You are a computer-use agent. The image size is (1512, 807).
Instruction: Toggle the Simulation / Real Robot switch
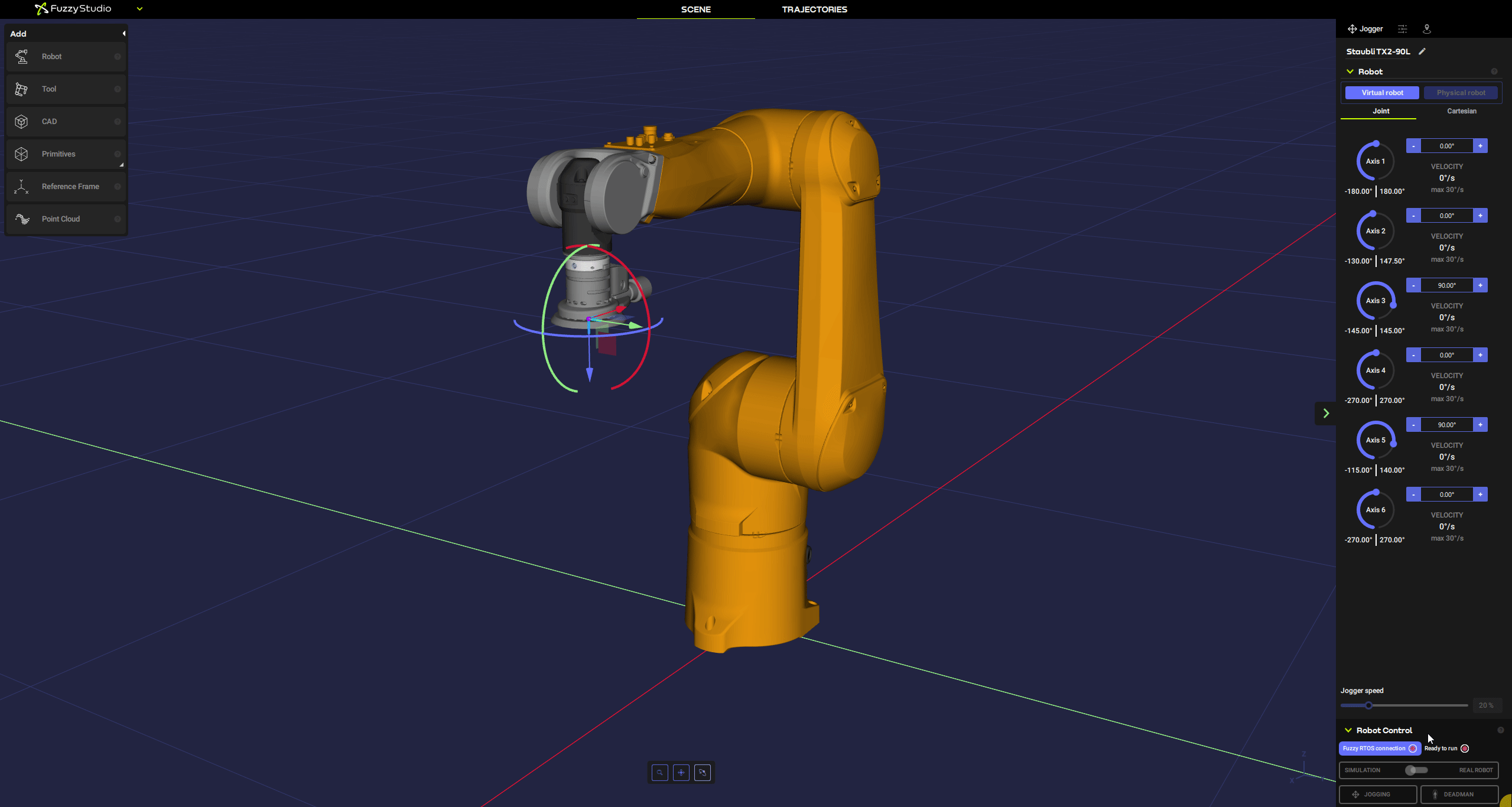tap(1416, 770)
